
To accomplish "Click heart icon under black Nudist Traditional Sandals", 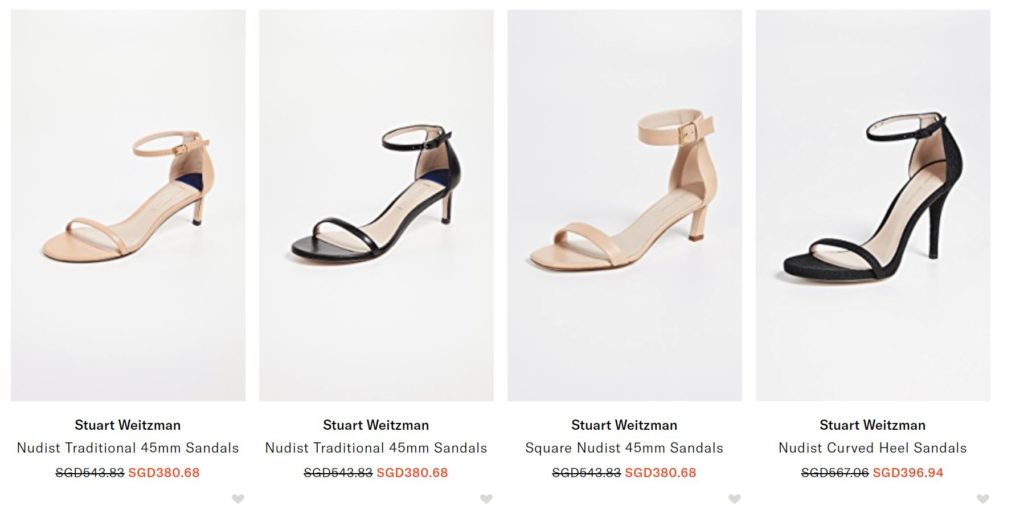I will (486, 499).
